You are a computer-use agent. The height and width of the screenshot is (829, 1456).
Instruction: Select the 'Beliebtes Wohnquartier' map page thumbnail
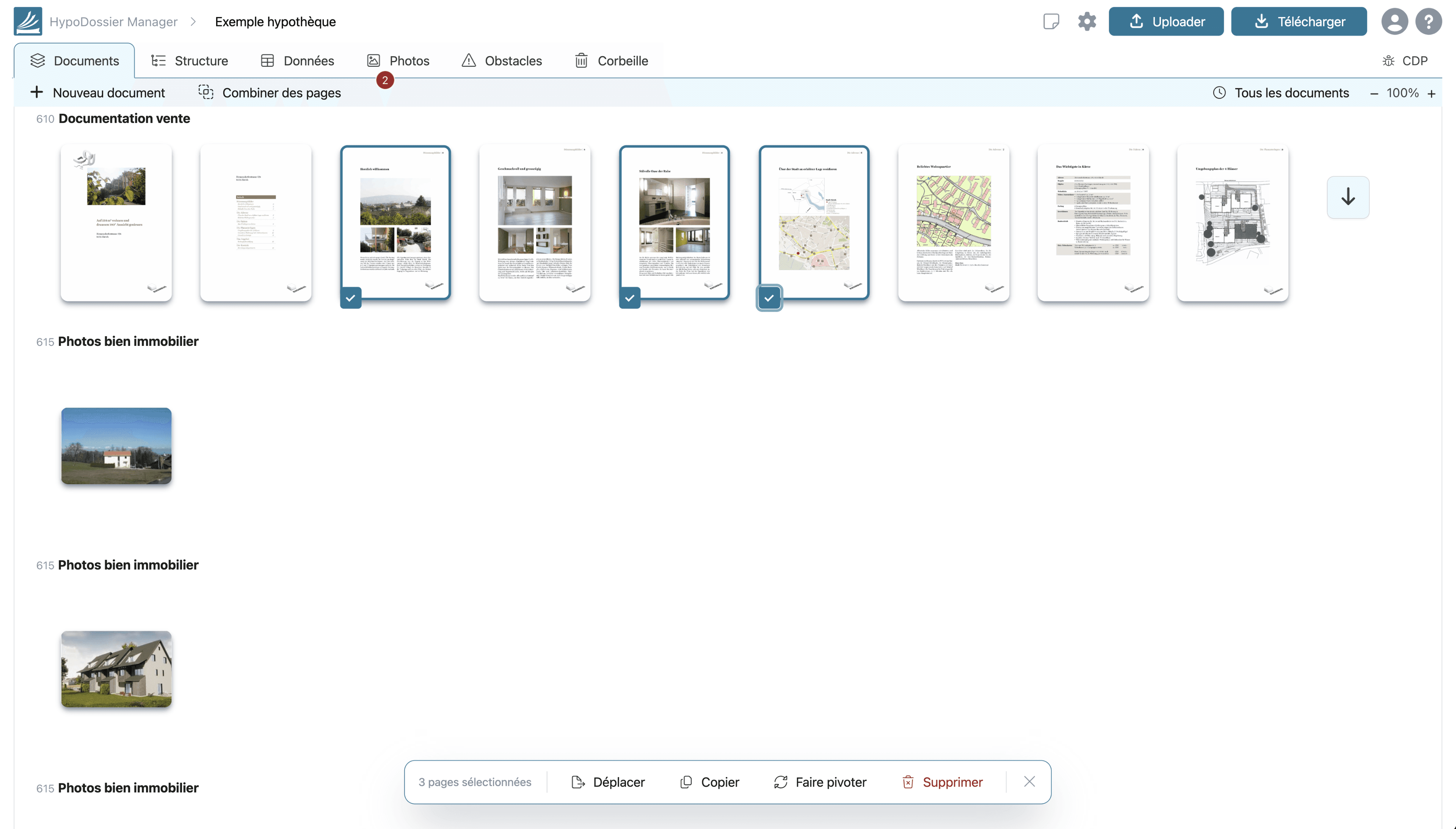[x=953, y=223]
